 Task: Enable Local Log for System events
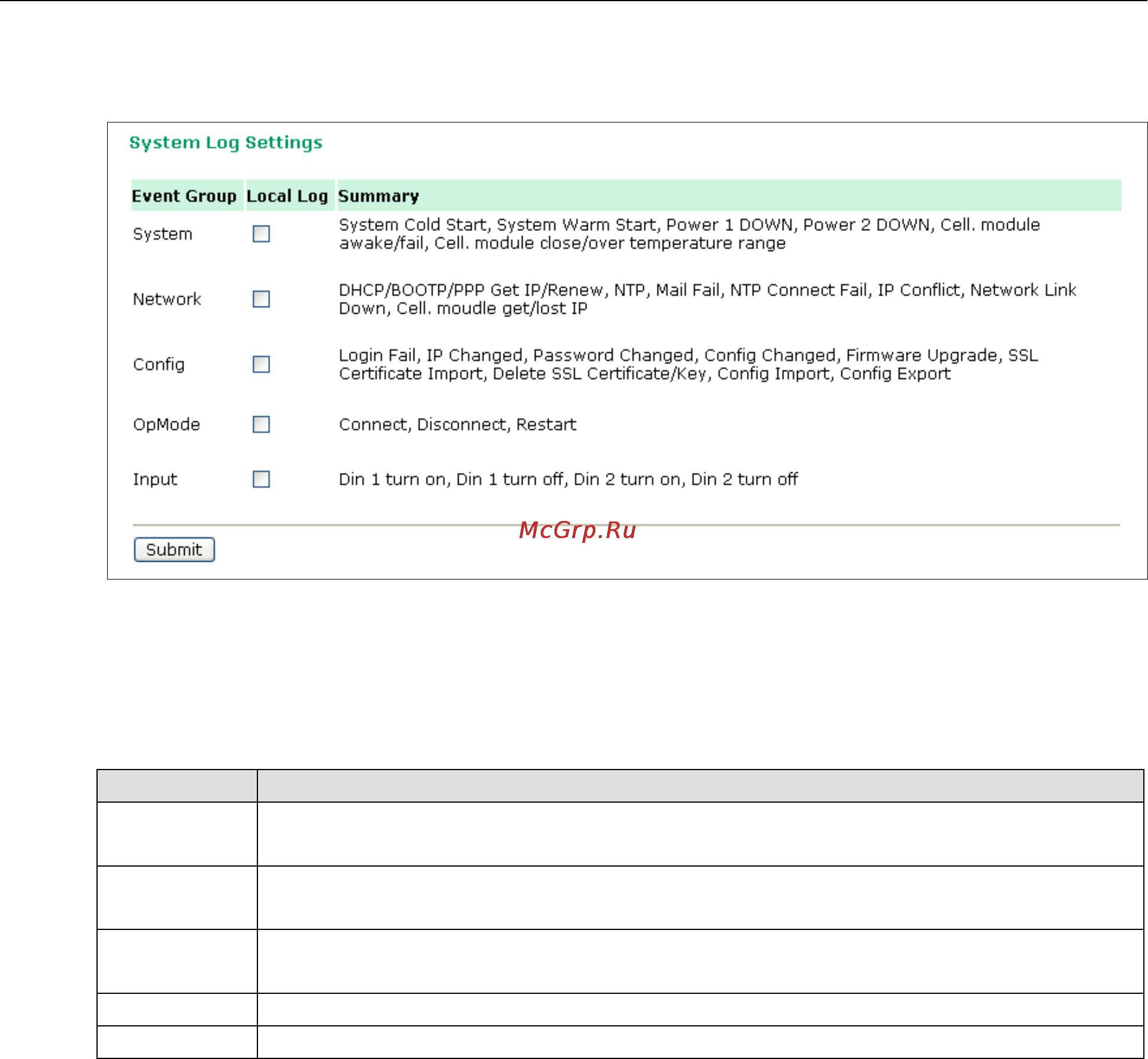(261, 234)
